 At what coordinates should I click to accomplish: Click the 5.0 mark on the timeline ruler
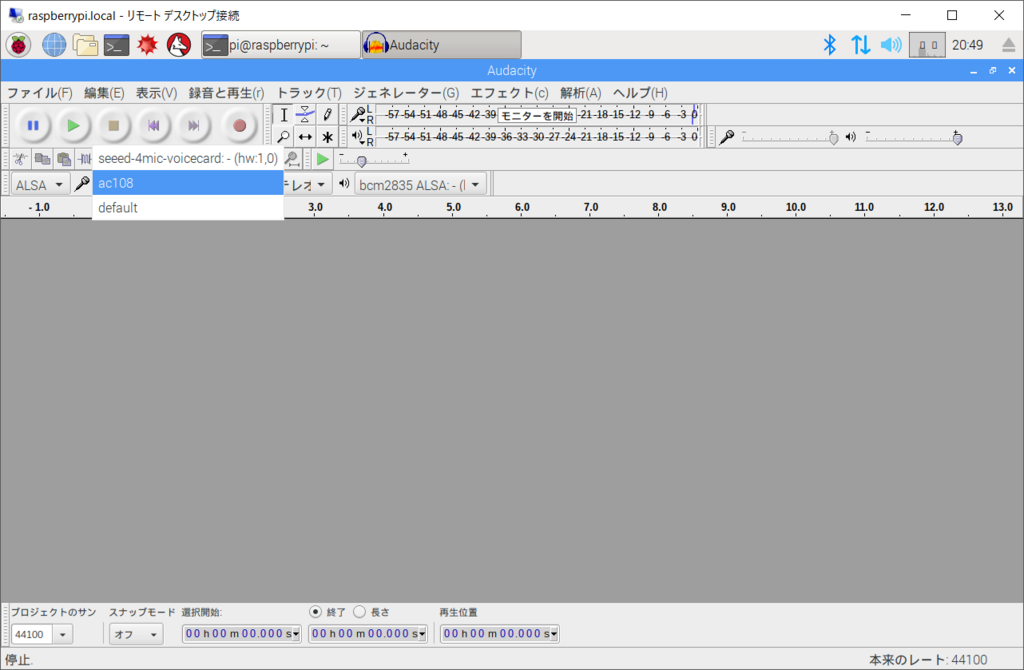pyautogui.click(x=453, y=207)
